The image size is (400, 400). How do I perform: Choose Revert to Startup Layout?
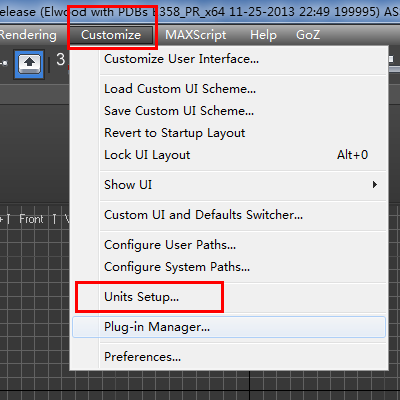pyautogui.click(x=229, y=133)
